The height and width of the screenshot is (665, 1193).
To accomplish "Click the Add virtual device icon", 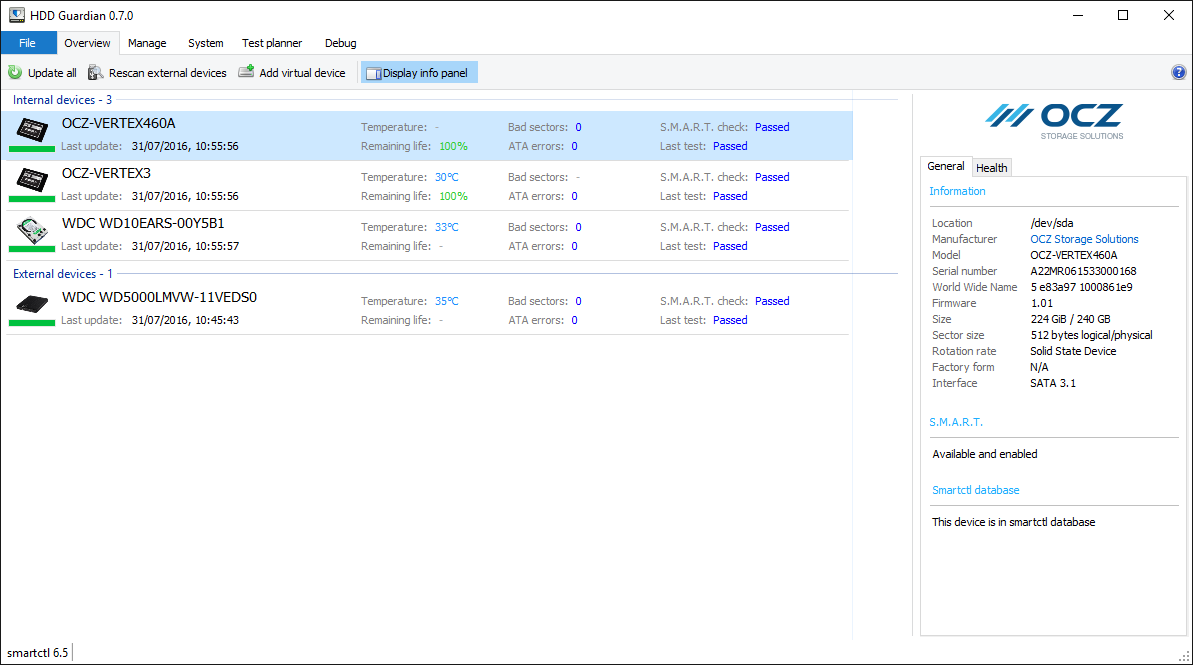I will (246, 72).
